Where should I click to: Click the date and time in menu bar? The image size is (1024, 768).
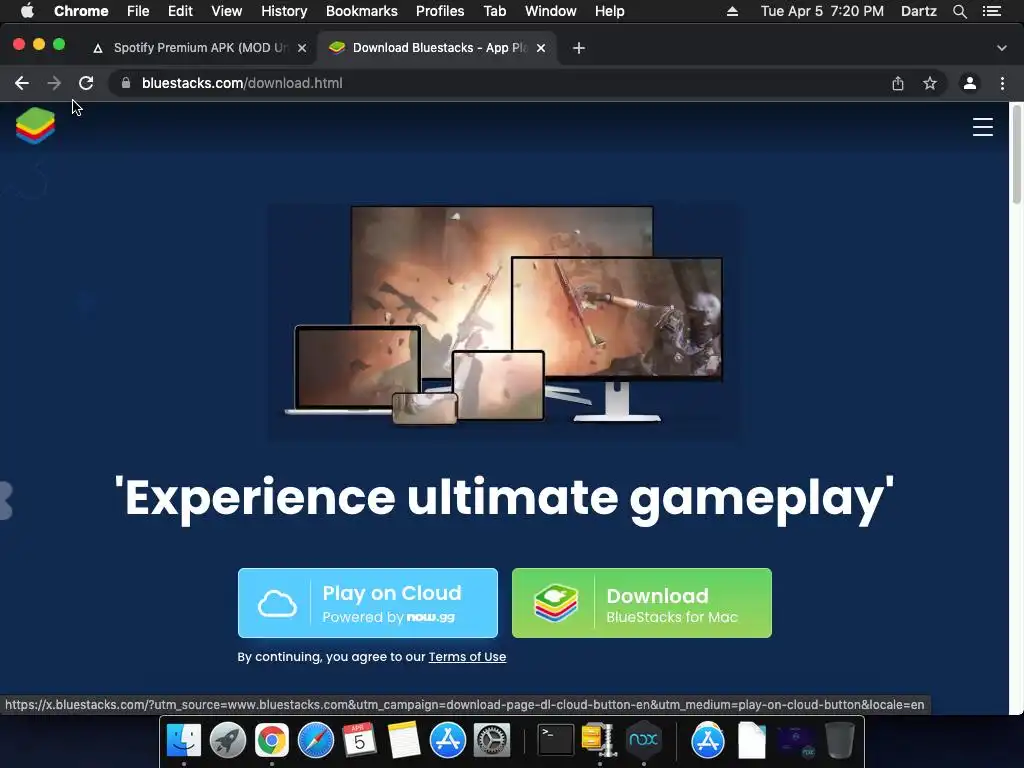[x=822, y=11]
